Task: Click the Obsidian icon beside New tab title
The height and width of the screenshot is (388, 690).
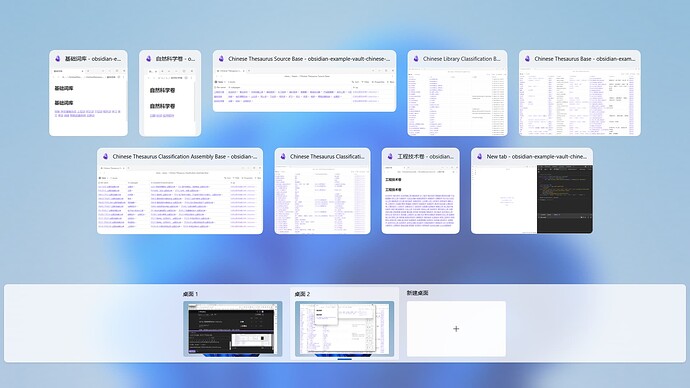Action: tap(479, 156)
